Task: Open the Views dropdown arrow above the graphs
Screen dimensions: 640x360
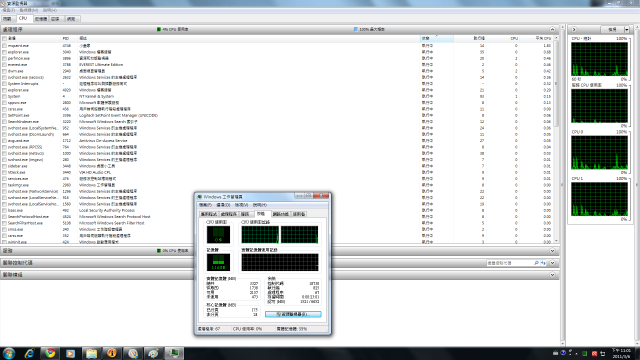Action: [627, 29]
